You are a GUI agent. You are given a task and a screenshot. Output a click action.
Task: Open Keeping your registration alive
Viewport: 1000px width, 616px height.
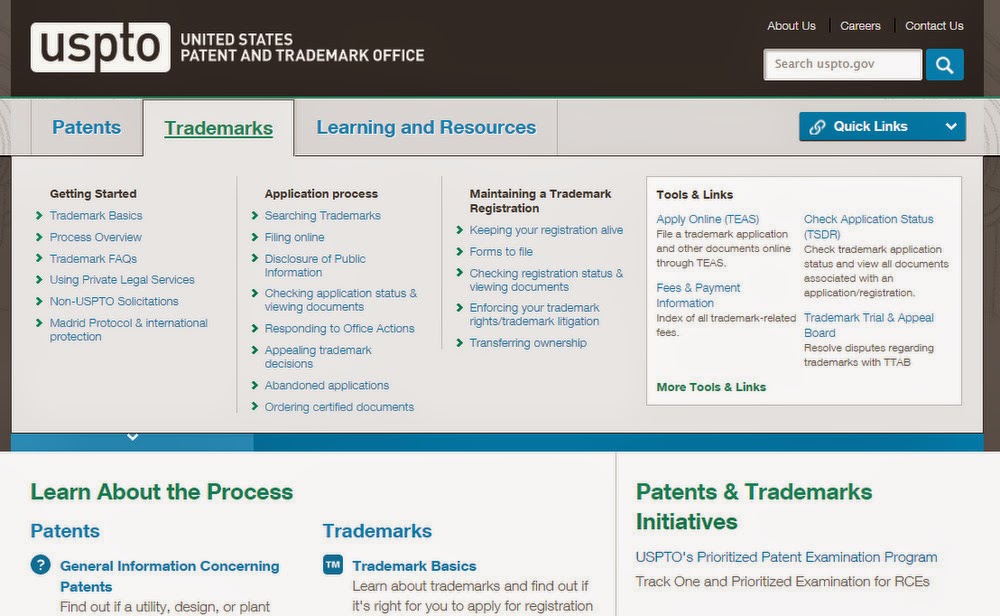(546, 230)
